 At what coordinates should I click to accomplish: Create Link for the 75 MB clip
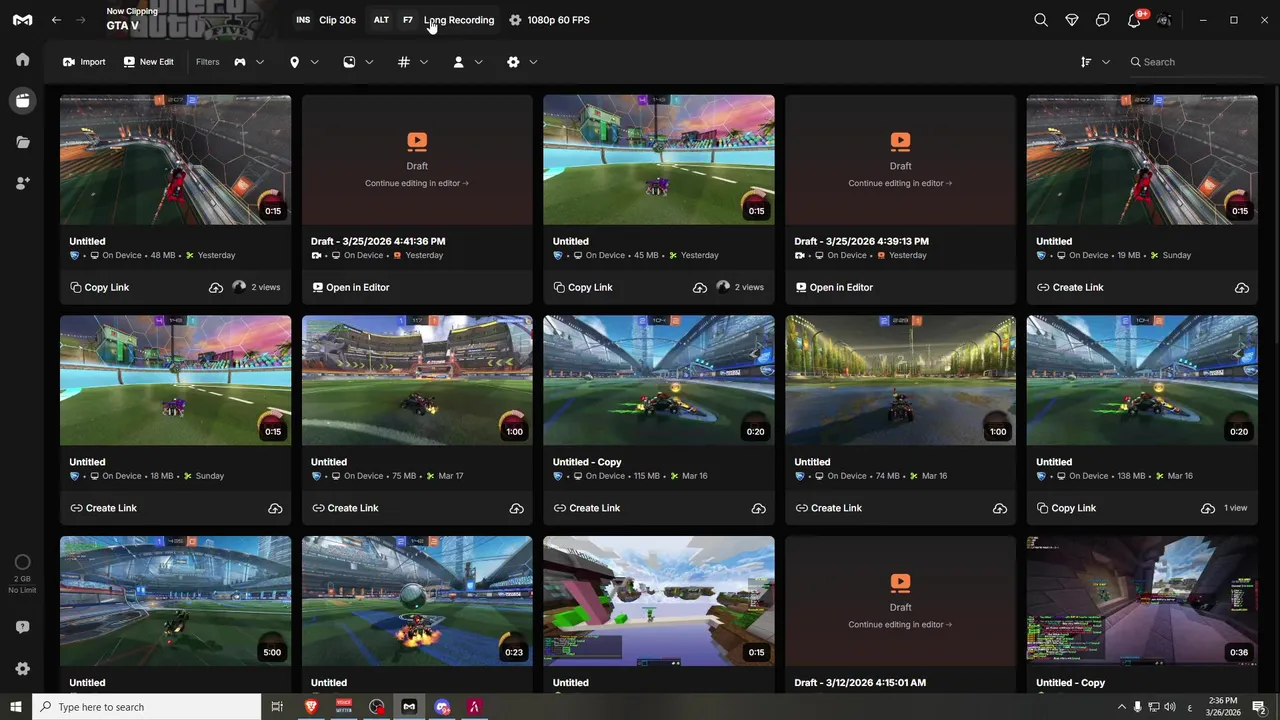point(345,509)
